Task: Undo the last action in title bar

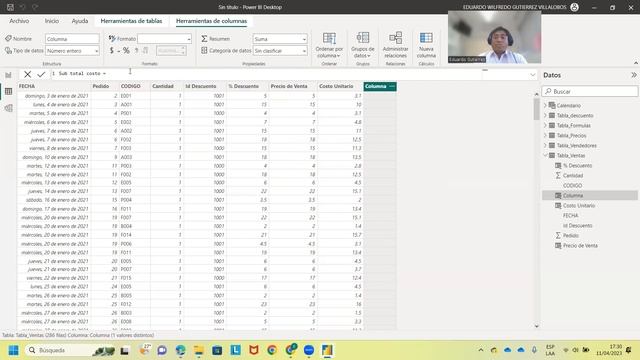Action: tap(22, 7)
